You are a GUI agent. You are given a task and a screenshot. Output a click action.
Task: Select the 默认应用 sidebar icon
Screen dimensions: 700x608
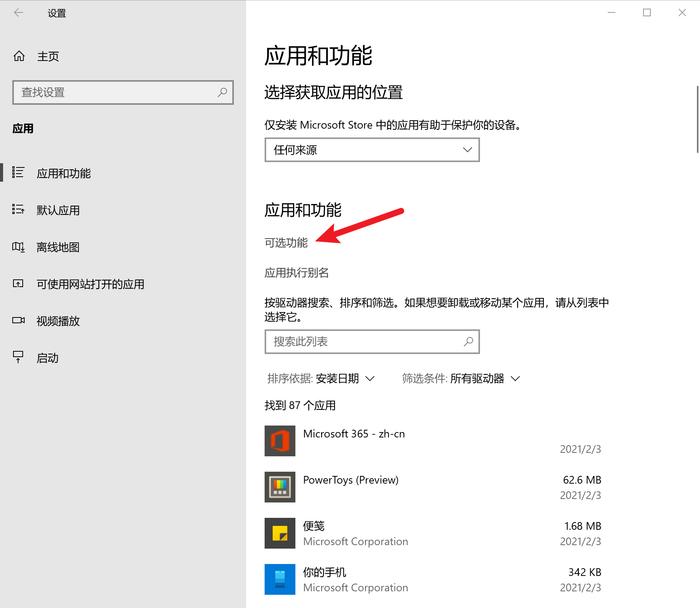(x=18, y=209)
